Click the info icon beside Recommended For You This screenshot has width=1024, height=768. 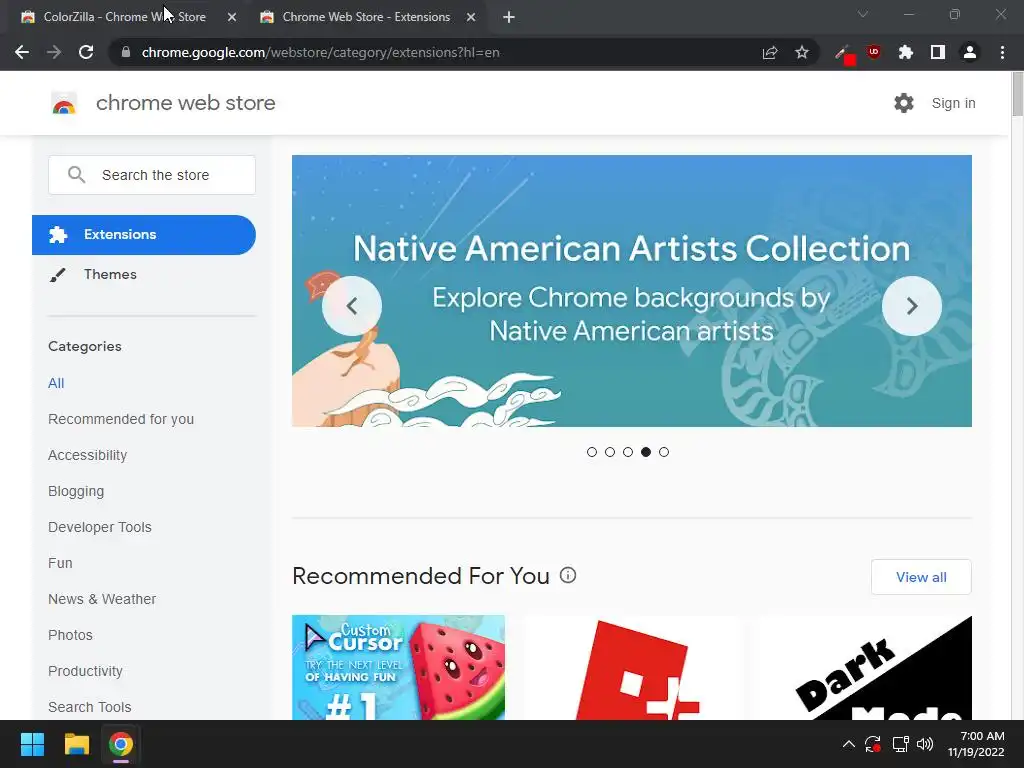[568, 575]
